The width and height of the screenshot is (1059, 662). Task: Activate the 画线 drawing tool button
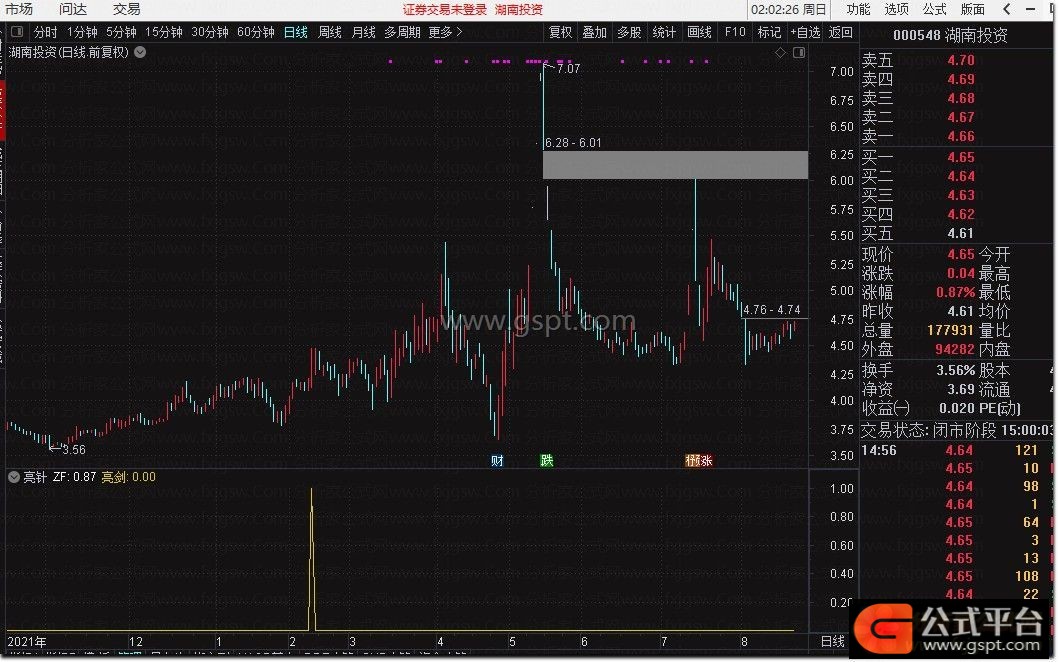tap(700, 32)
